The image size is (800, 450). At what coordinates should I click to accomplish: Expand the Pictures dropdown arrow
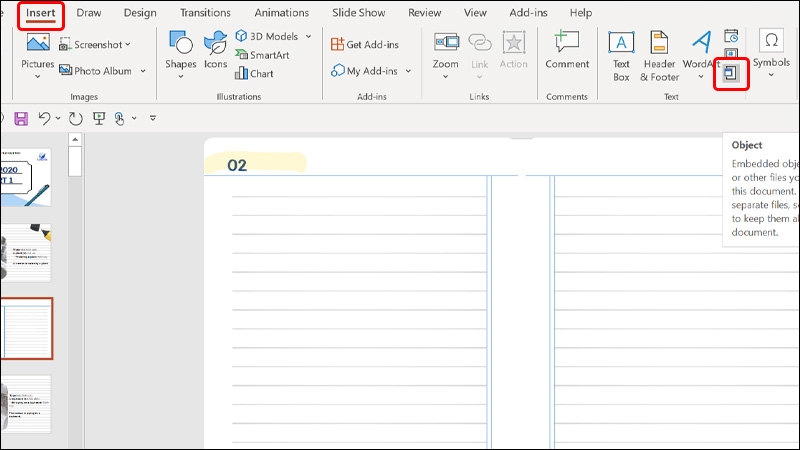(37, 77)
